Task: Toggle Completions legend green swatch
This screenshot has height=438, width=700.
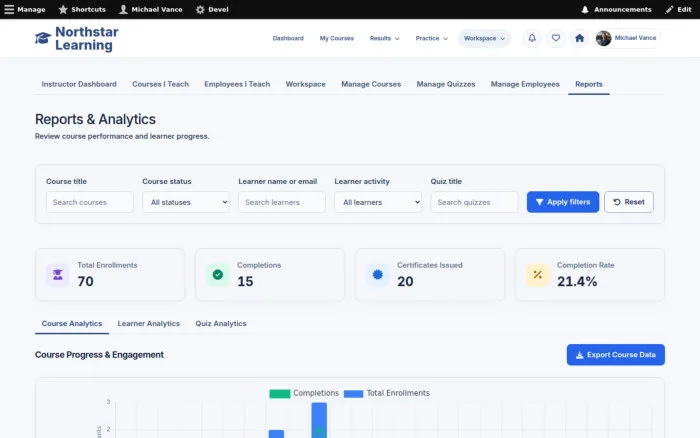Action: click(280, 394)
